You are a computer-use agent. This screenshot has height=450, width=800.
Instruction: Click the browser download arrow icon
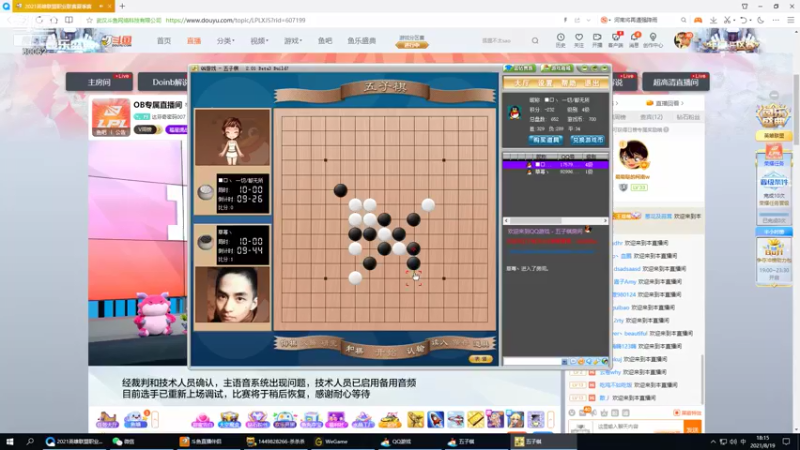713,20
